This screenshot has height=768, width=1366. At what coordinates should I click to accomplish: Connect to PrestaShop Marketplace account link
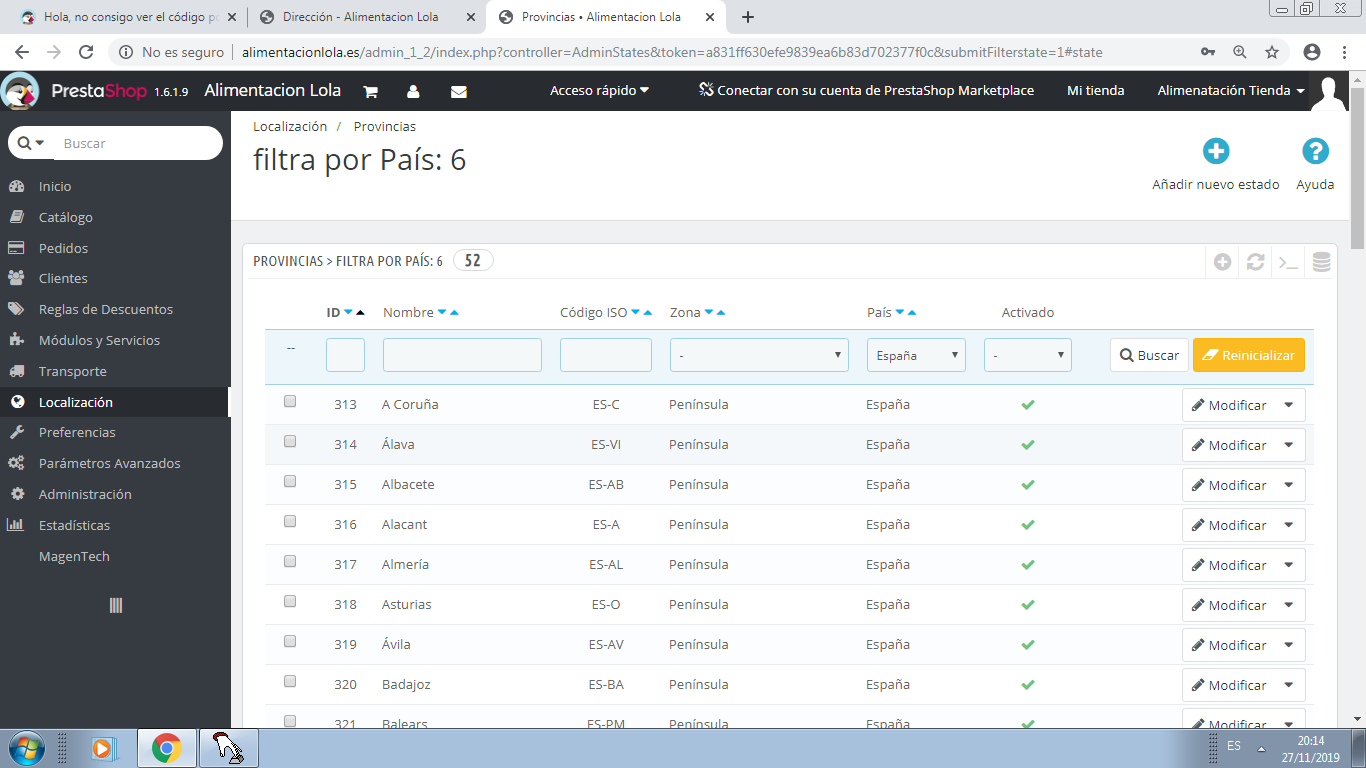[866, 91]
